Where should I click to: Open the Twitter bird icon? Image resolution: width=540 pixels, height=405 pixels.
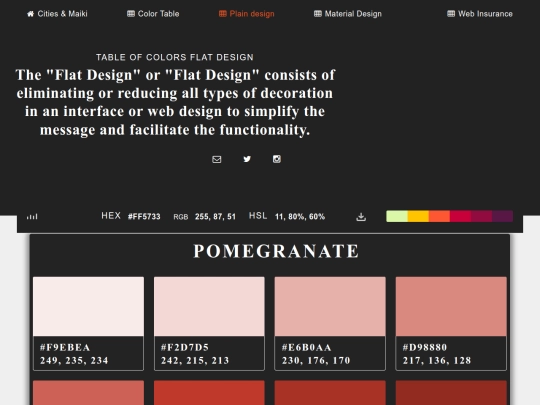pyautogui.click(x=247, y=159)
